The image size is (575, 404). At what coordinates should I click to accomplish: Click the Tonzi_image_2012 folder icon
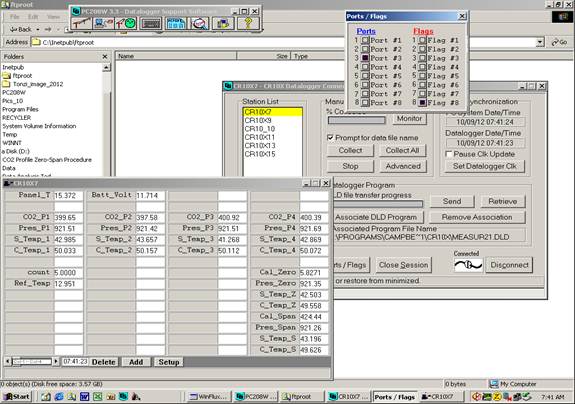[x=7, y=84]
